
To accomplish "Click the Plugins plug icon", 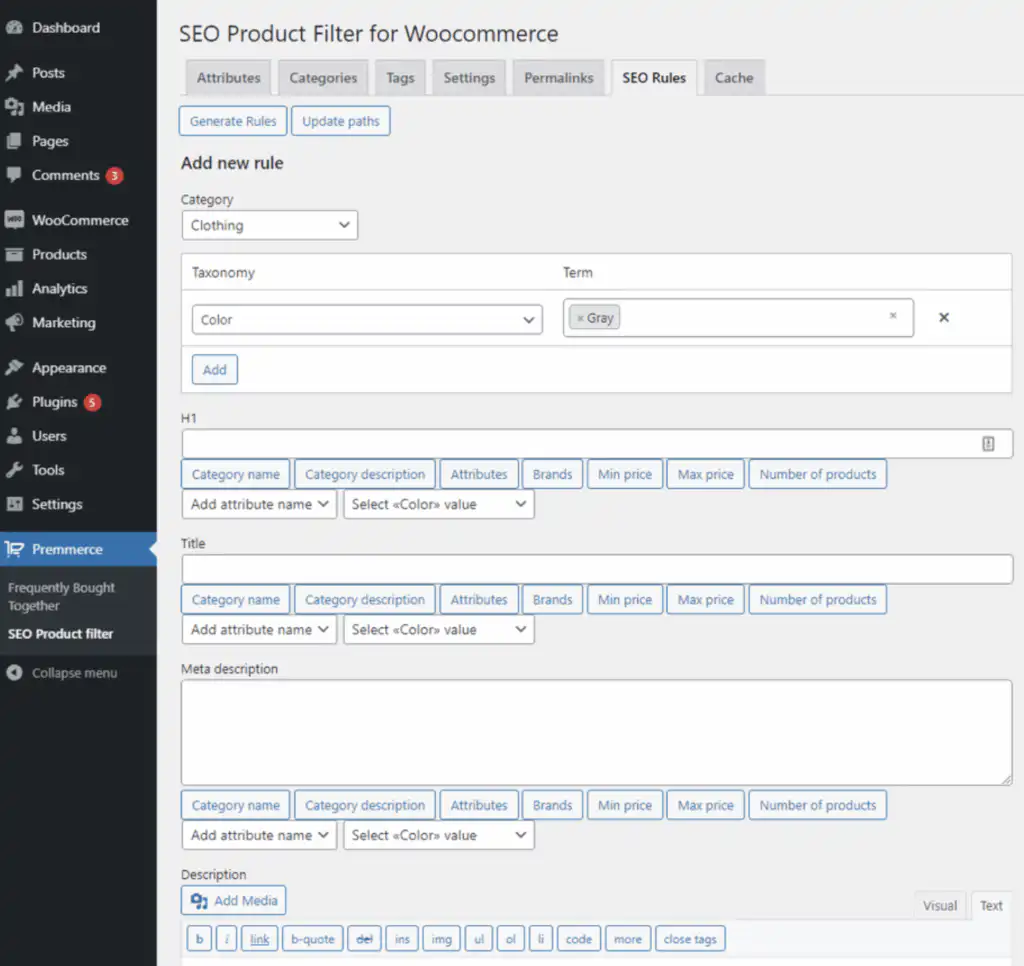I will 14,402.
